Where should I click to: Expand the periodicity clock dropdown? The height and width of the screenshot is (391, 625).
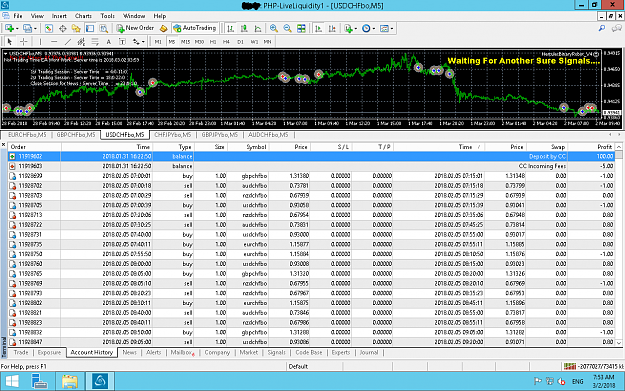pyautogui.click(x=373, y=29)
